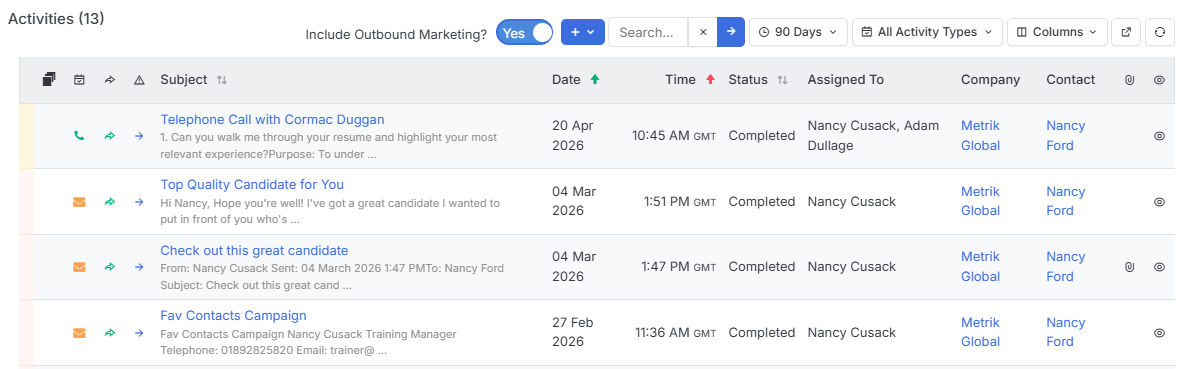The width and height of the screenshot is (1200, 369).
Task: Select the '1:47 PM' time cell
Action: click(680, 267)
